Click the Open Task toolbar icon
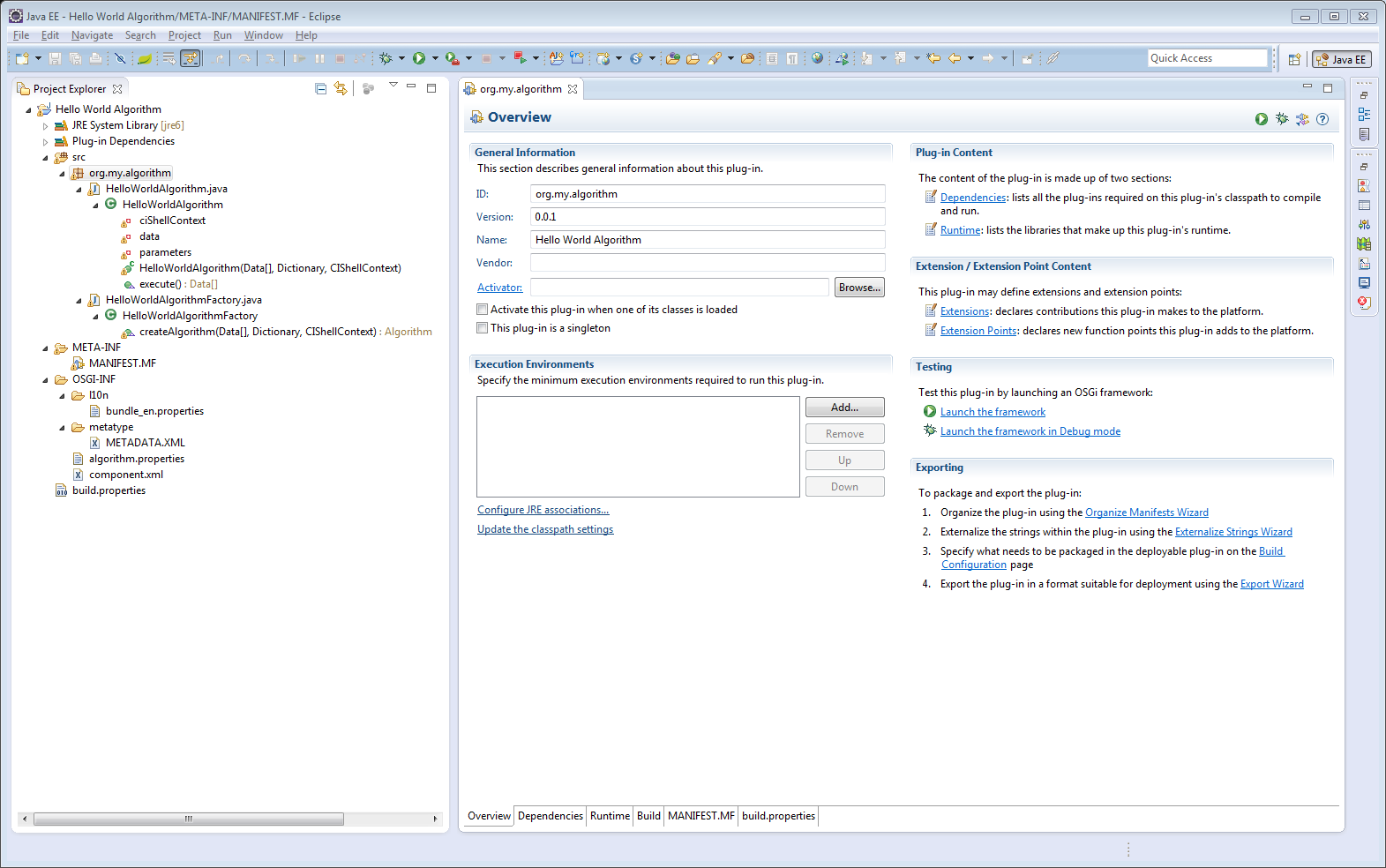Image resolution: width=1386 pixels, height=868 pixels. 693,58
